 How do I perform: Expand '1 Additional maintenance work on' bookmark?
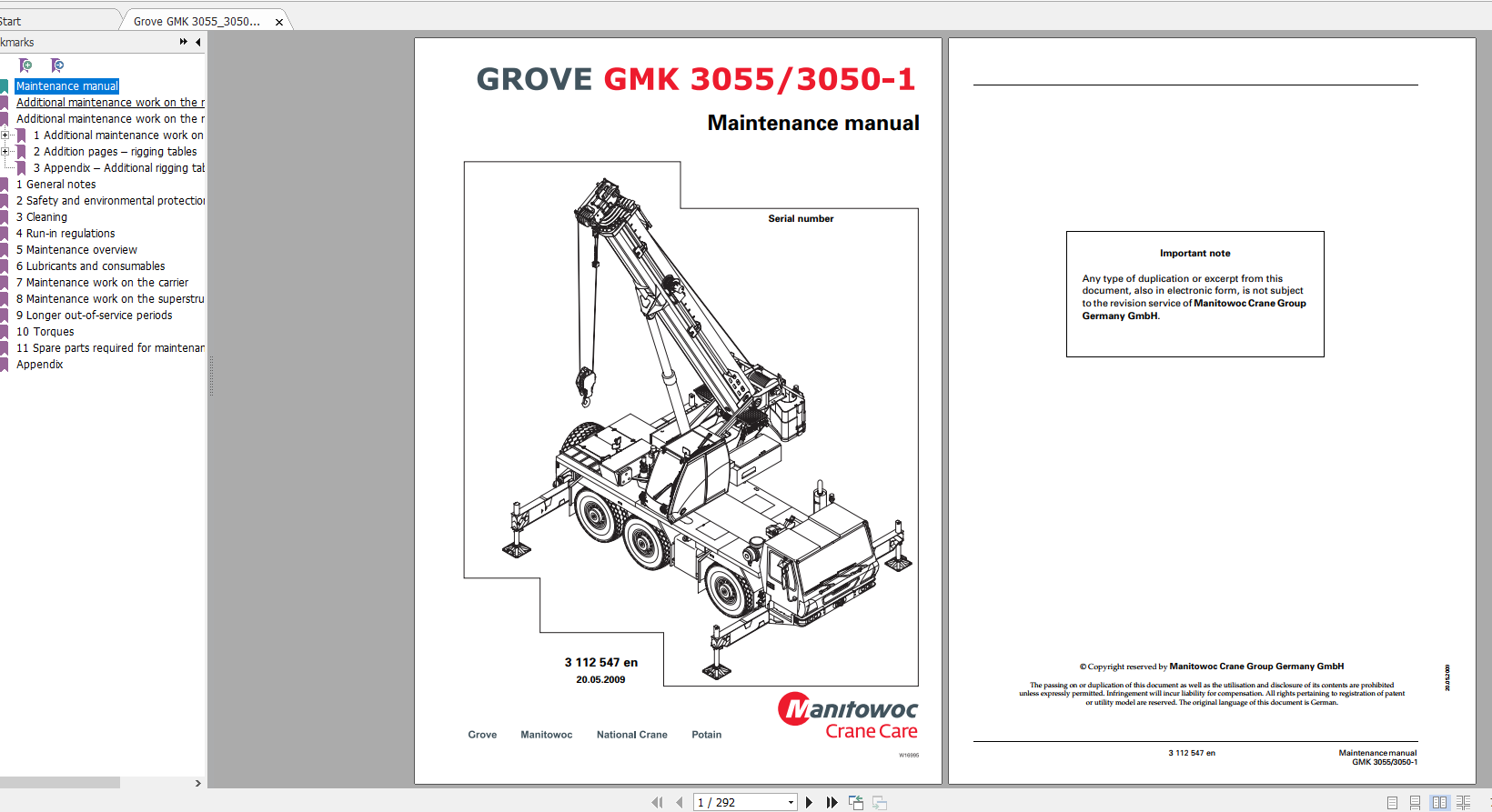click(5, 135)
